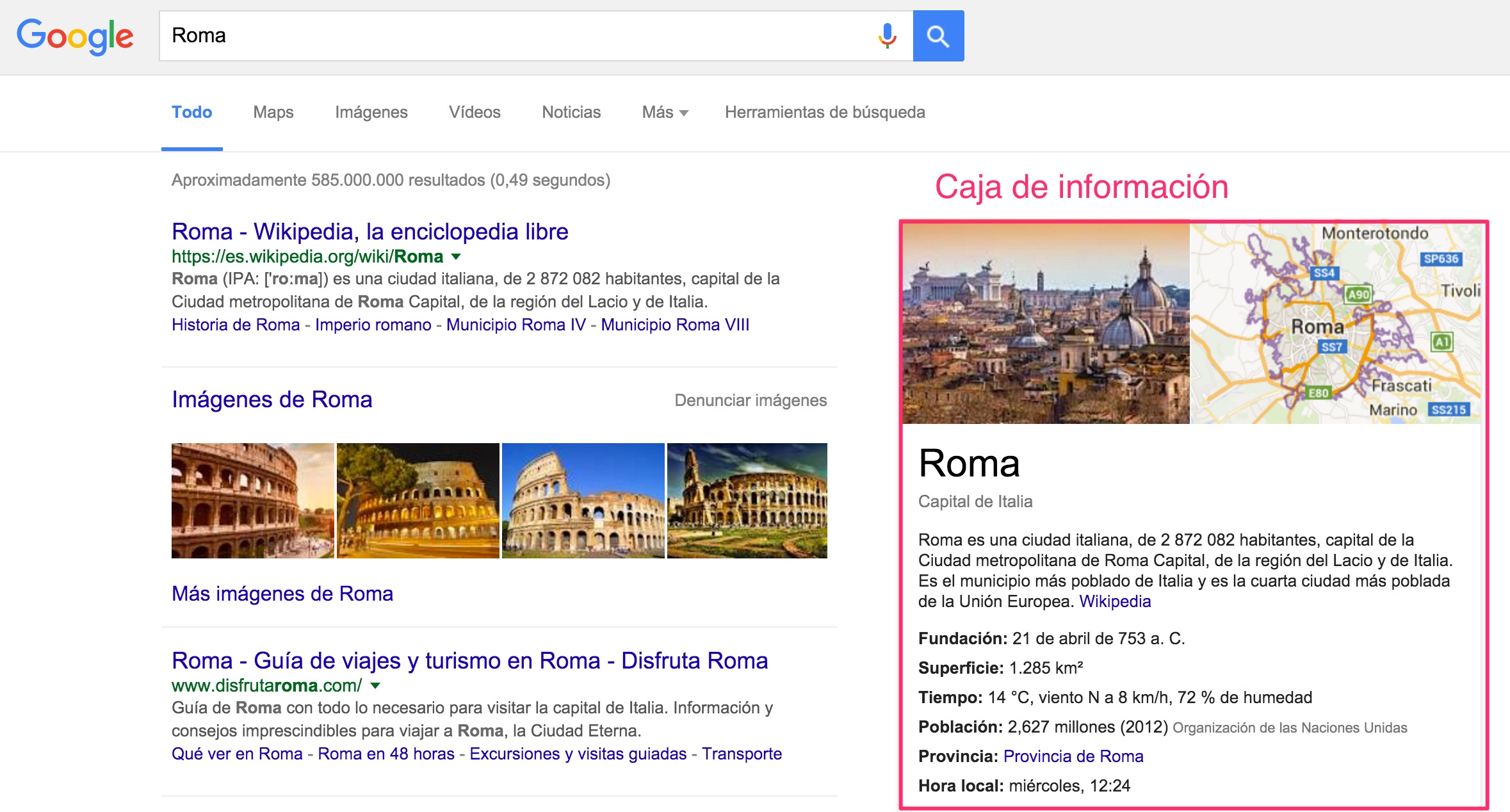The width and height of the screenshot is (1510, 812).
Task: Click the Fundación label in info box
Action: click(x=962, y=638)
